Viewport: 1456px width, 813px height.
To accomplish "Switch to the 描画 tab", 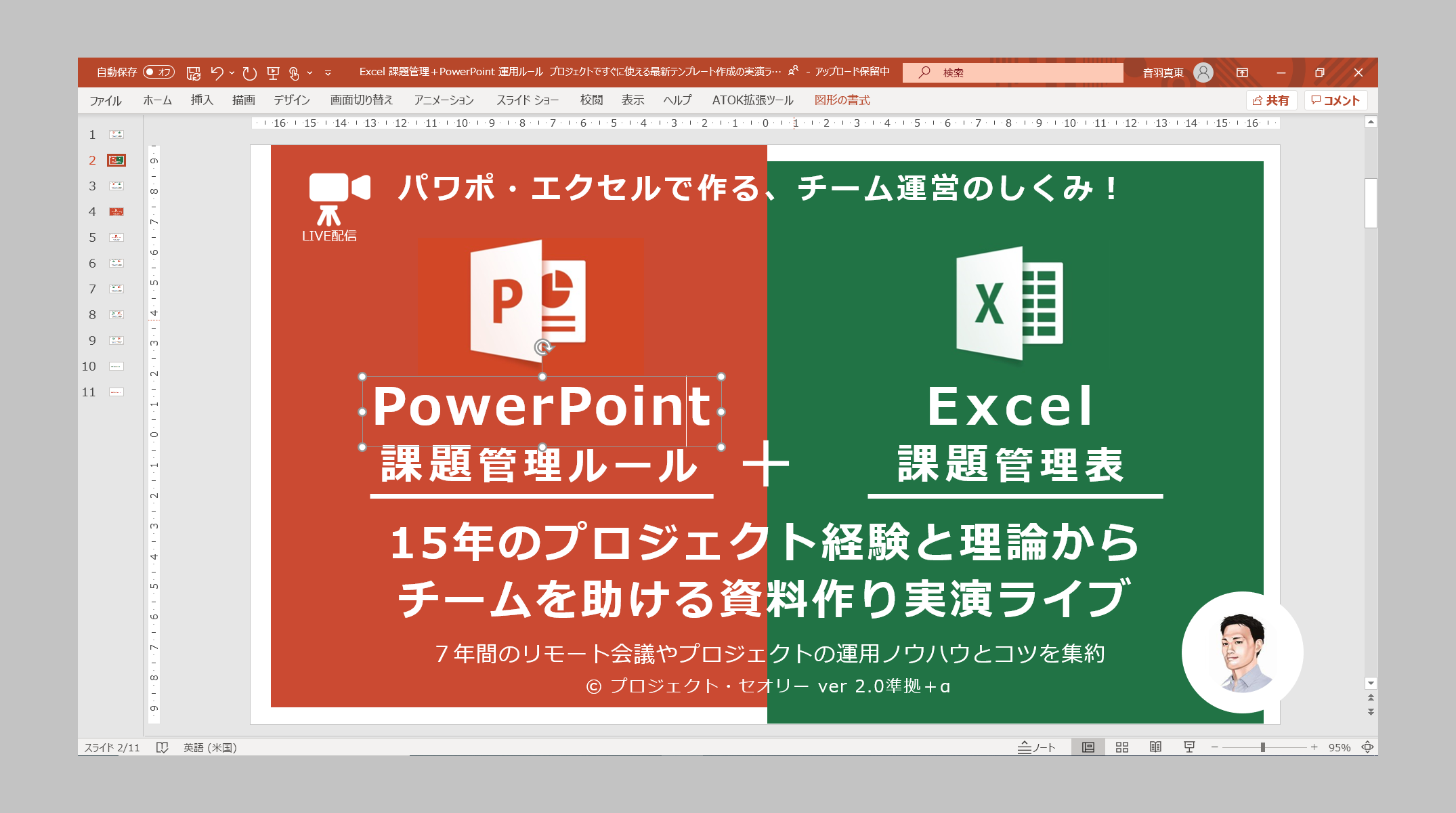I will (x=244, y=100).
